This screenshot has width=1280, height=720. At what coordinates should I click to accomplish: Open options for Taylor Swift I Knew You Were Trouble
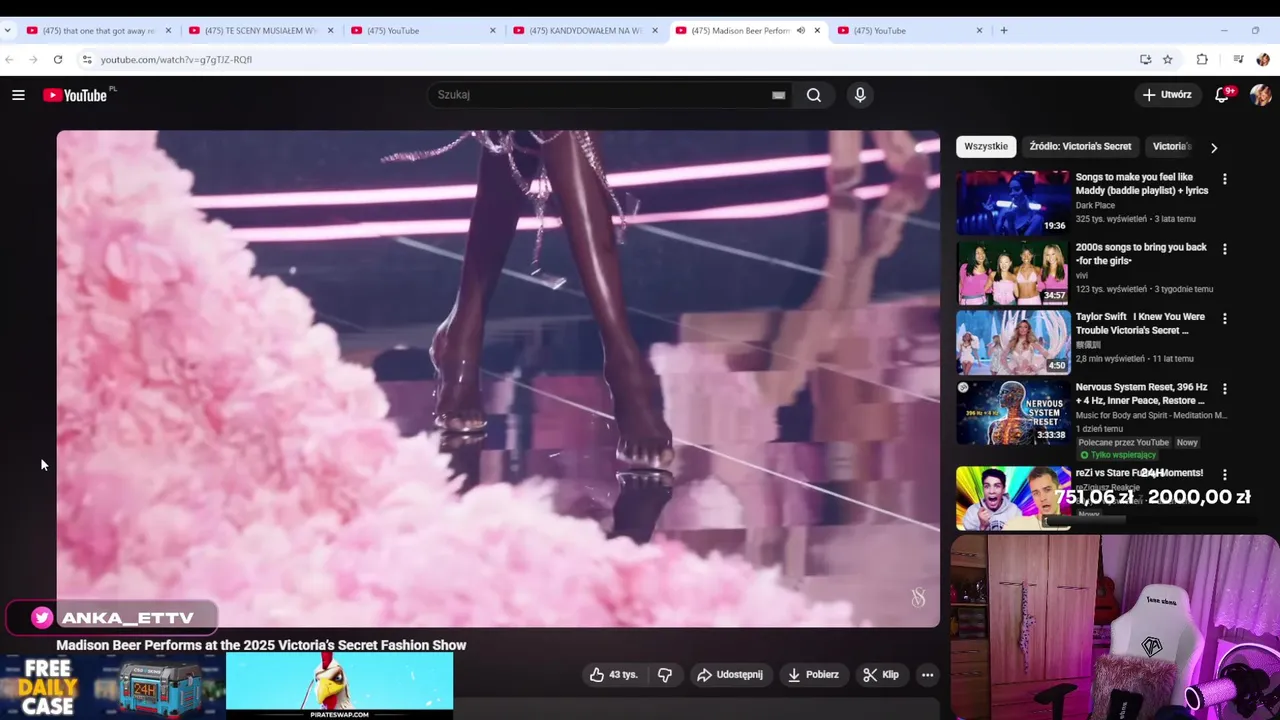tap(1225, 319)
